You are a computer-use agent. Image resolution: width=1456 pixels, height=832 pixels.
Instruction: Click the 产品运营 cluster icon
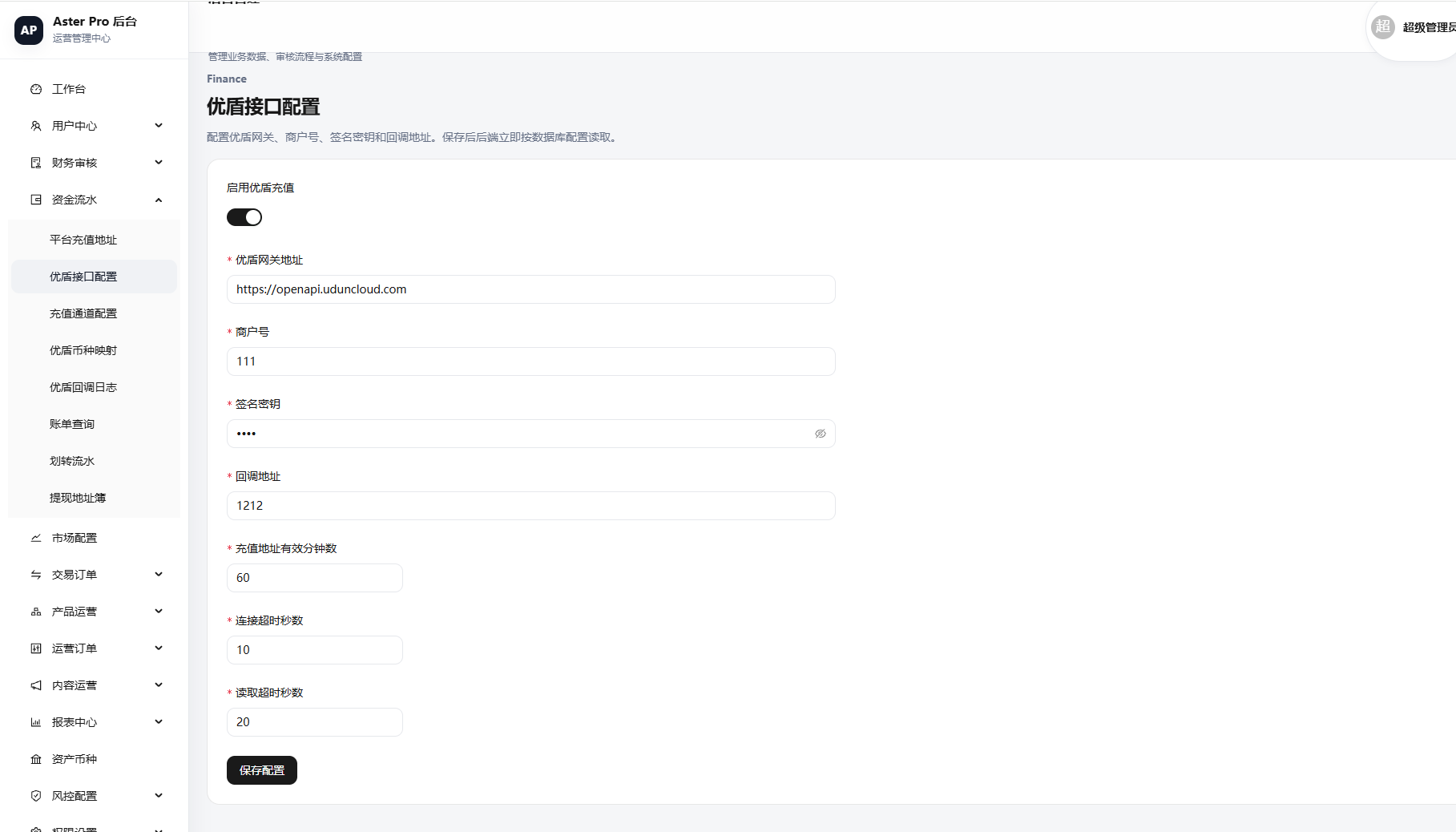click(x=36, y=612)
